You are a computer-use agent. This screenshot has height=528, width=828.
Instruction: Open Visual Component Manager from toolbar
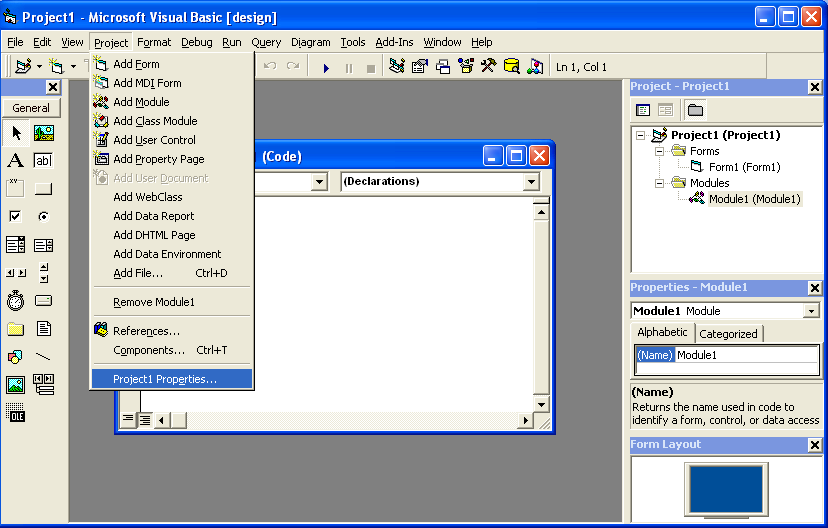(535, 67)
